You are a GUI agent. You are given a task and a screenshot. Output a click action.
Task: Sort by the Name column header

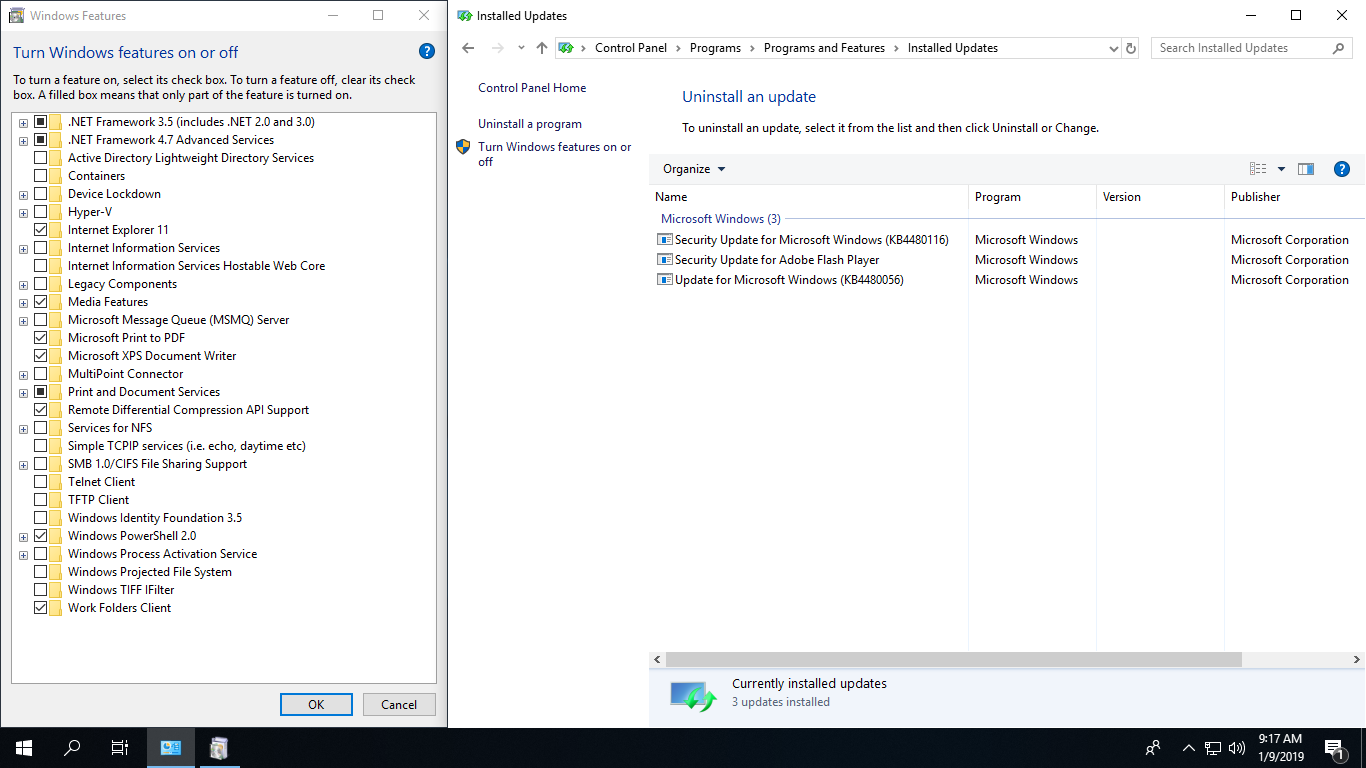coord(809,197)
